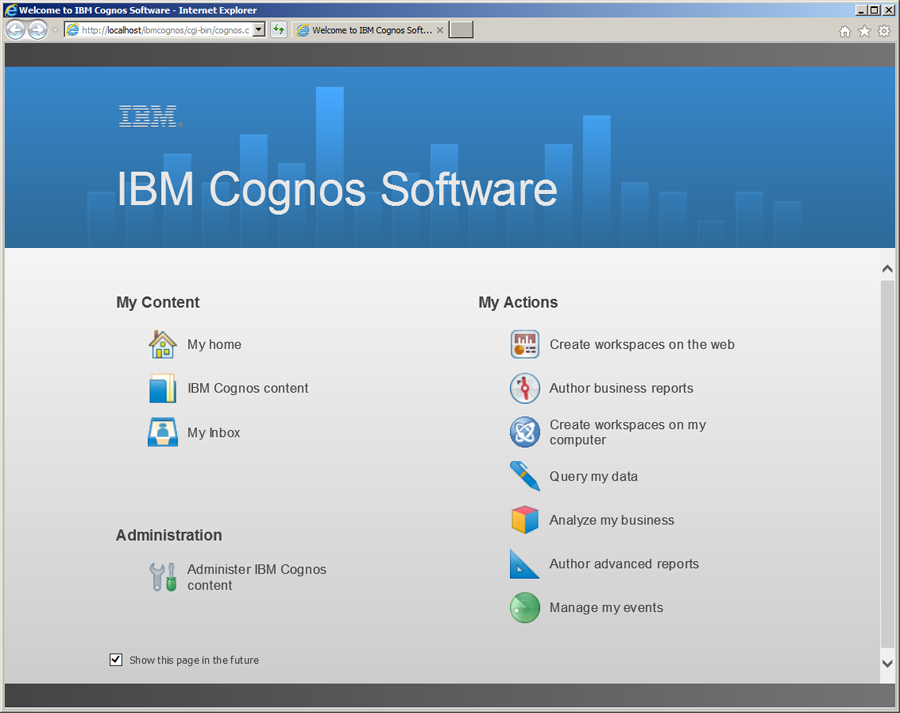This screenshot has height=713, width=900.
Task: Click Create workspaces on the web link
Action: tap(642, 344)
